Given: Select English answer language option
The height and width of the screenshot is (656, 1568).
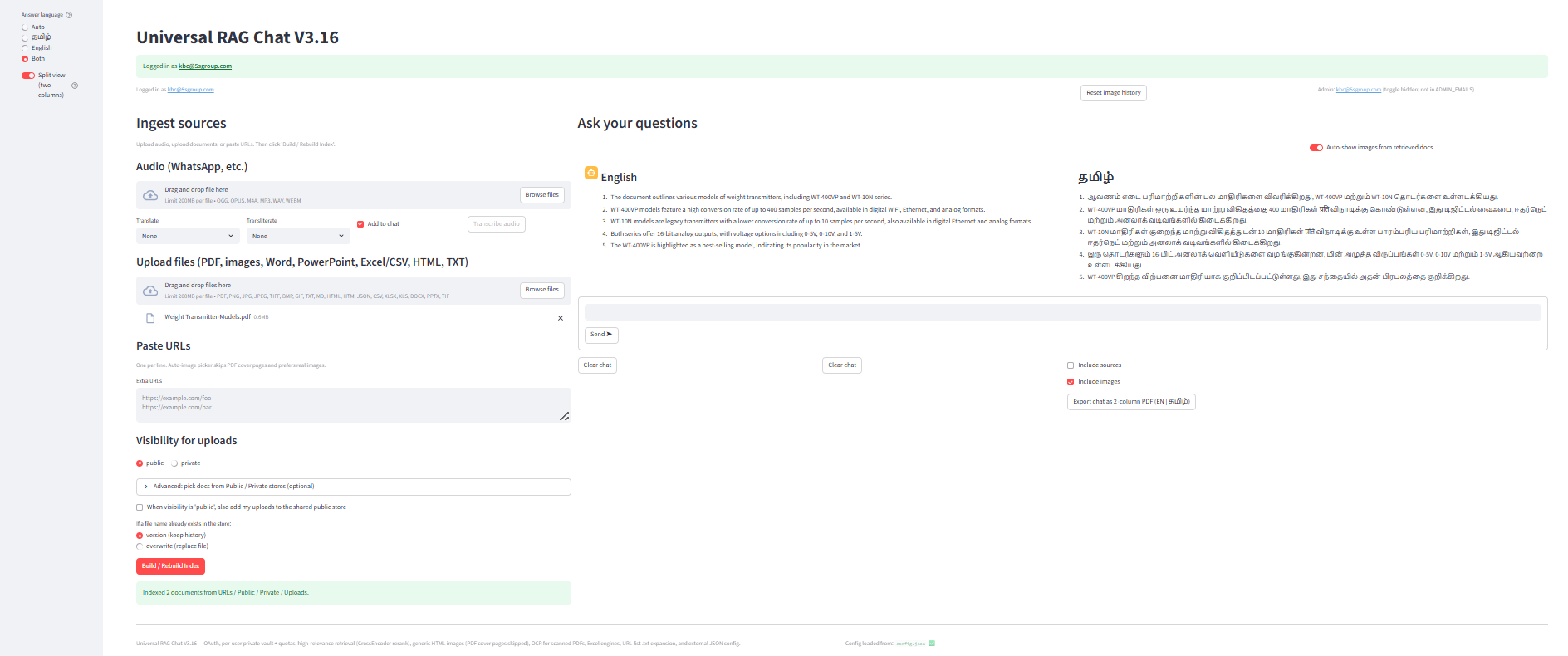Looking at the screenshot, I should click(x=25, y=48).
